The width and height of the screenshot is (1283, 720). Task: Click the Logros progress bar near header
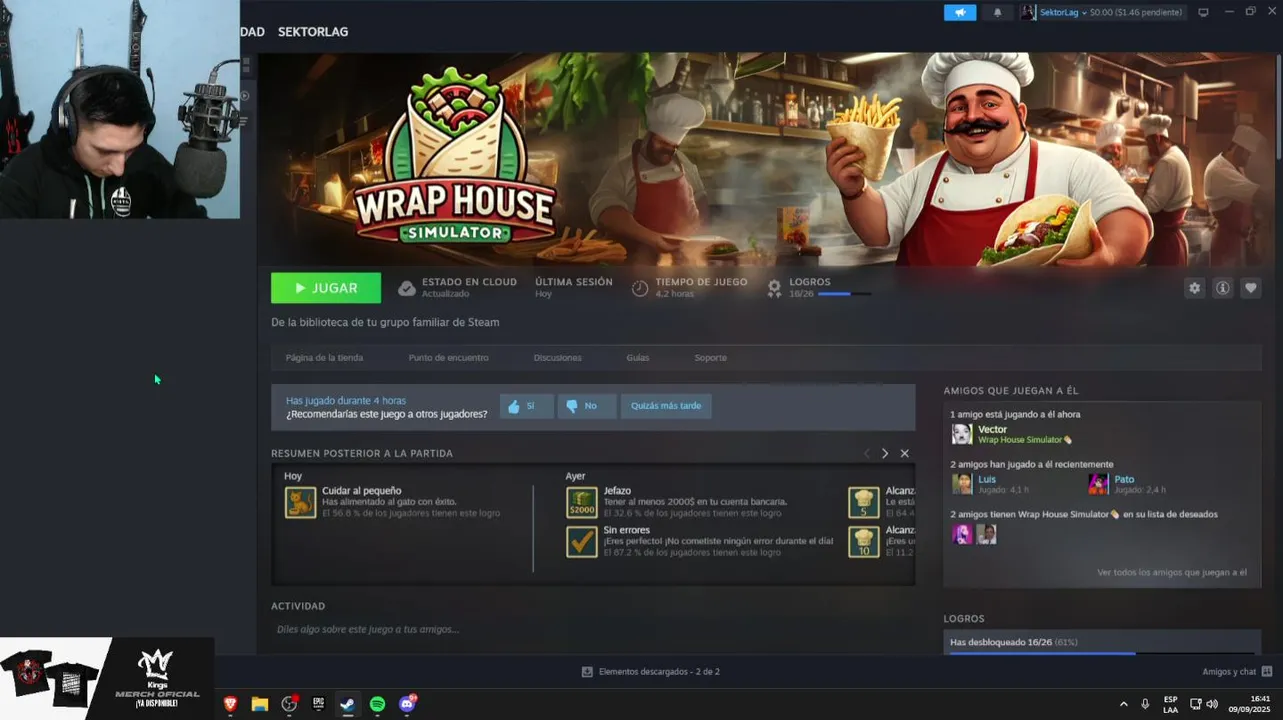click(844, 294)
